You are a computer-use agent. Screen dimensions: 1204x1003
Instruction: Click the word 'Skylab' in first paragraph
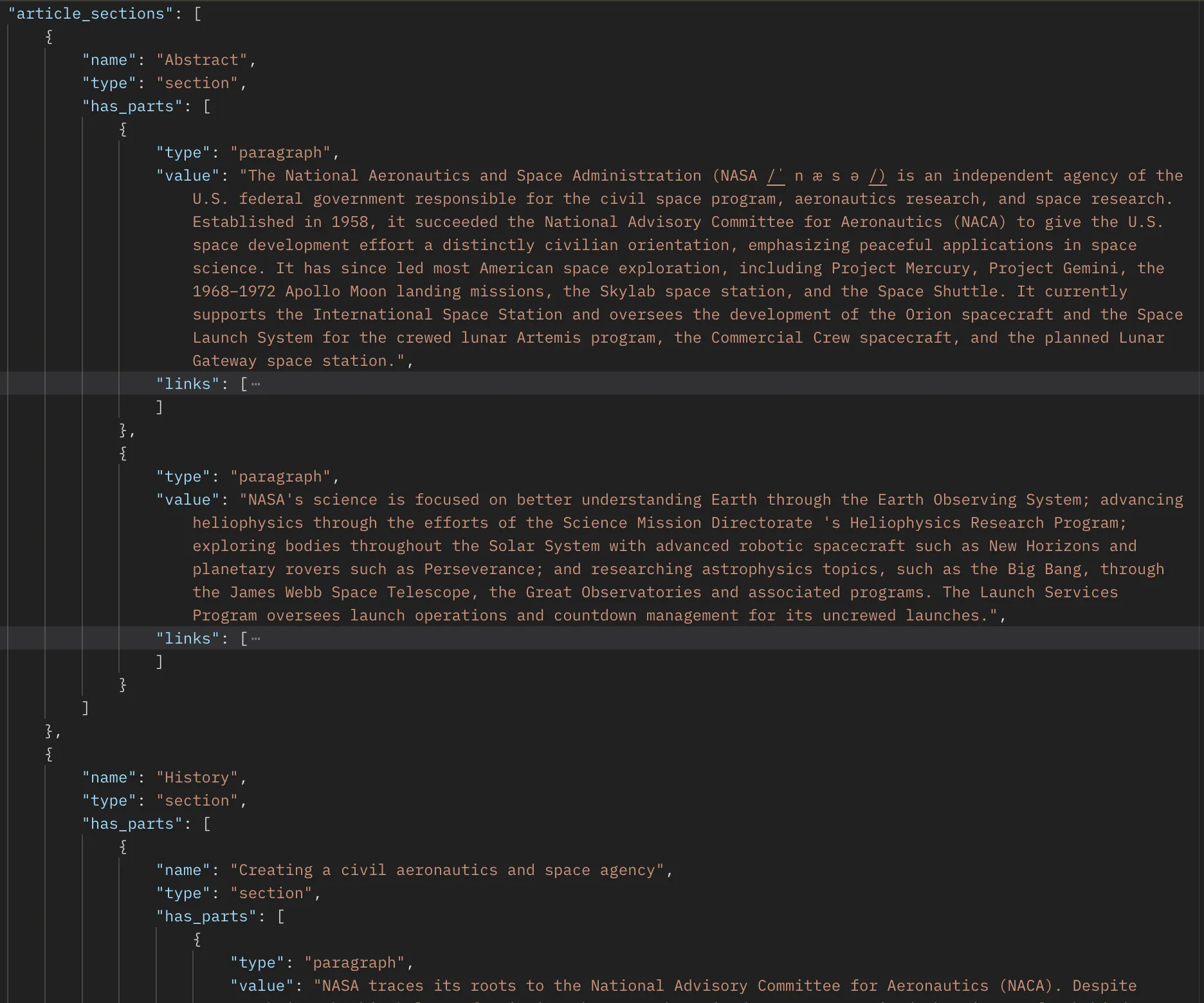(x=628, y=291)
